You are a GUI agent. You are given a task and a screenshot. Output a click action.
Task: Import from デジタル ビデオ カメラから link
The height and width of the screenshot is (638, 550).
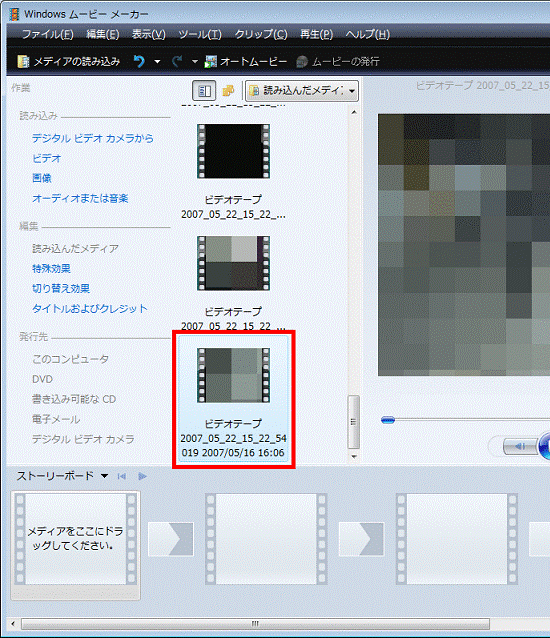click(x=93, y=138)
